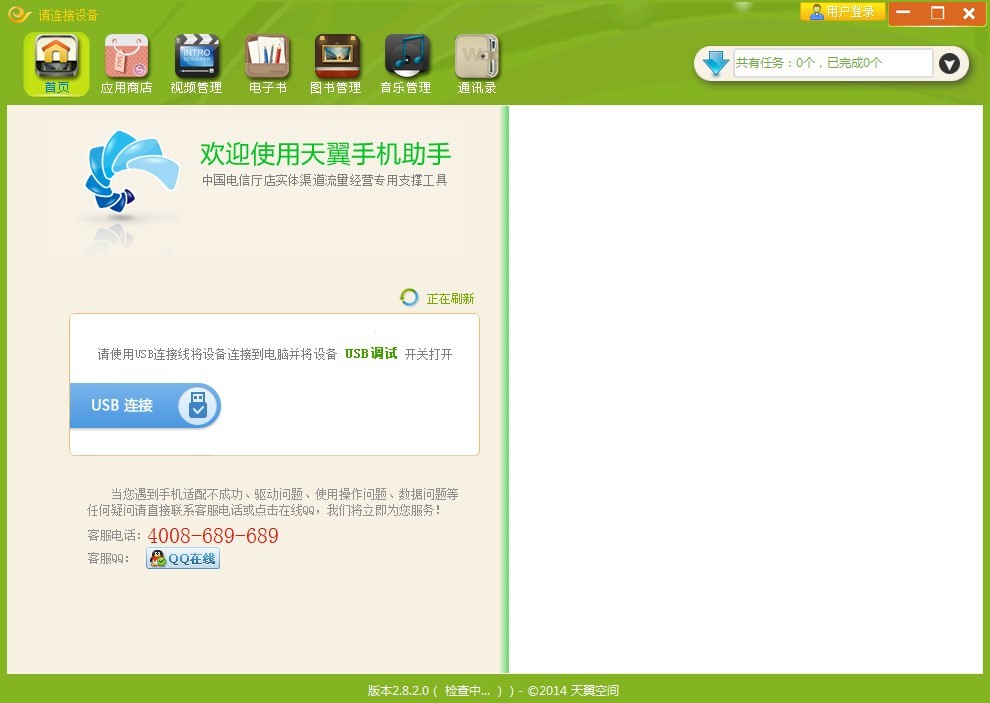Click the USB调试 link
Viewport: 990px width, 703px height.
pyautogui.click(x=371, y=354)
